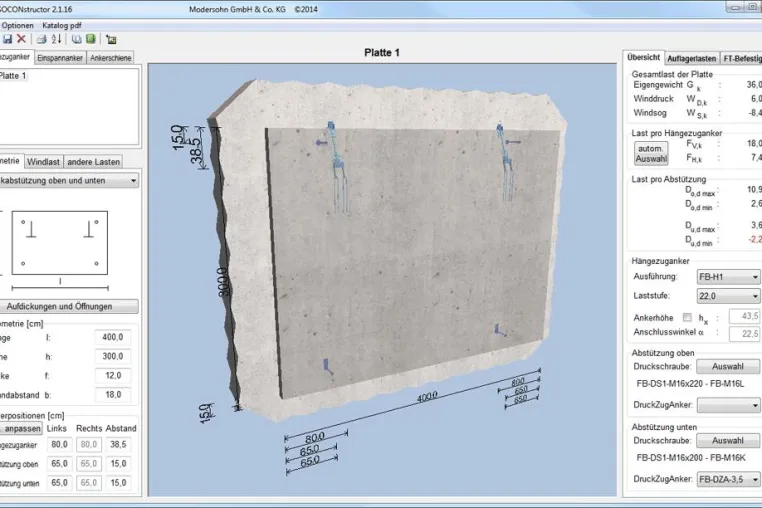Viewport: 762px width, 508px height.
Task: Open the lower DruckZugAnker FB-DZA-3,5 dropdown
Action: pyautogui.click(x=728, y=479)
